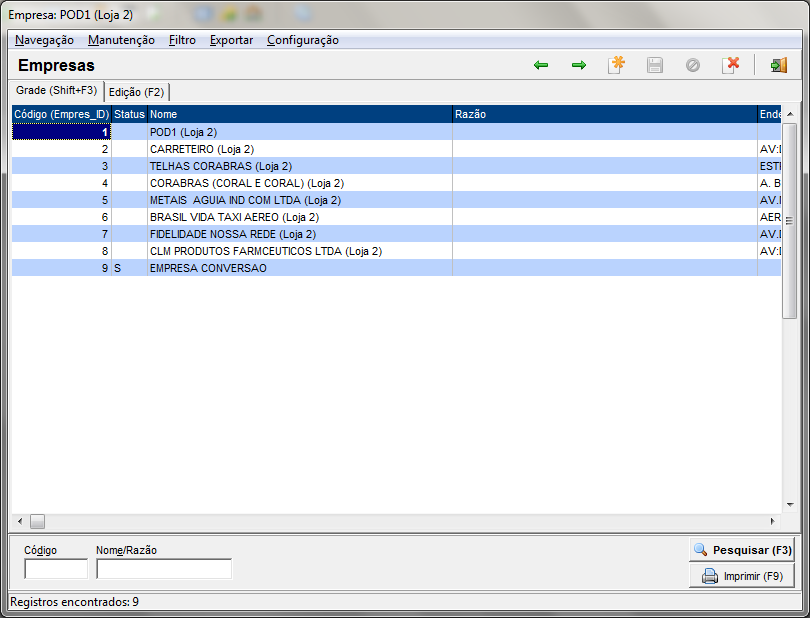
Task: Select row FIDELIDADE NOSSA REDE (Loja 2)
Action: tap(396, 234)
